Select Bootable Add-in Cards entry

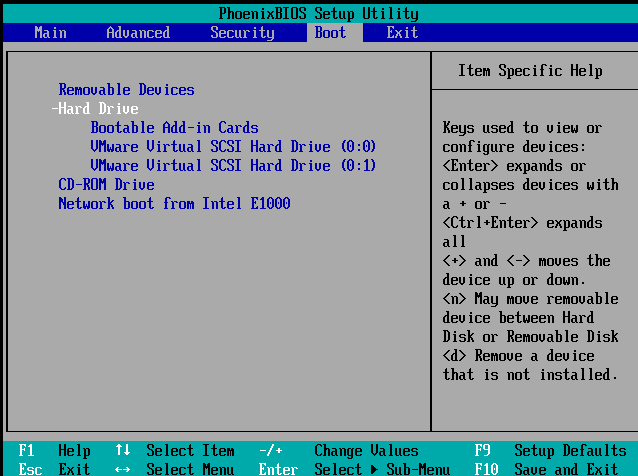pyautogui.click(x=174, y=128)
